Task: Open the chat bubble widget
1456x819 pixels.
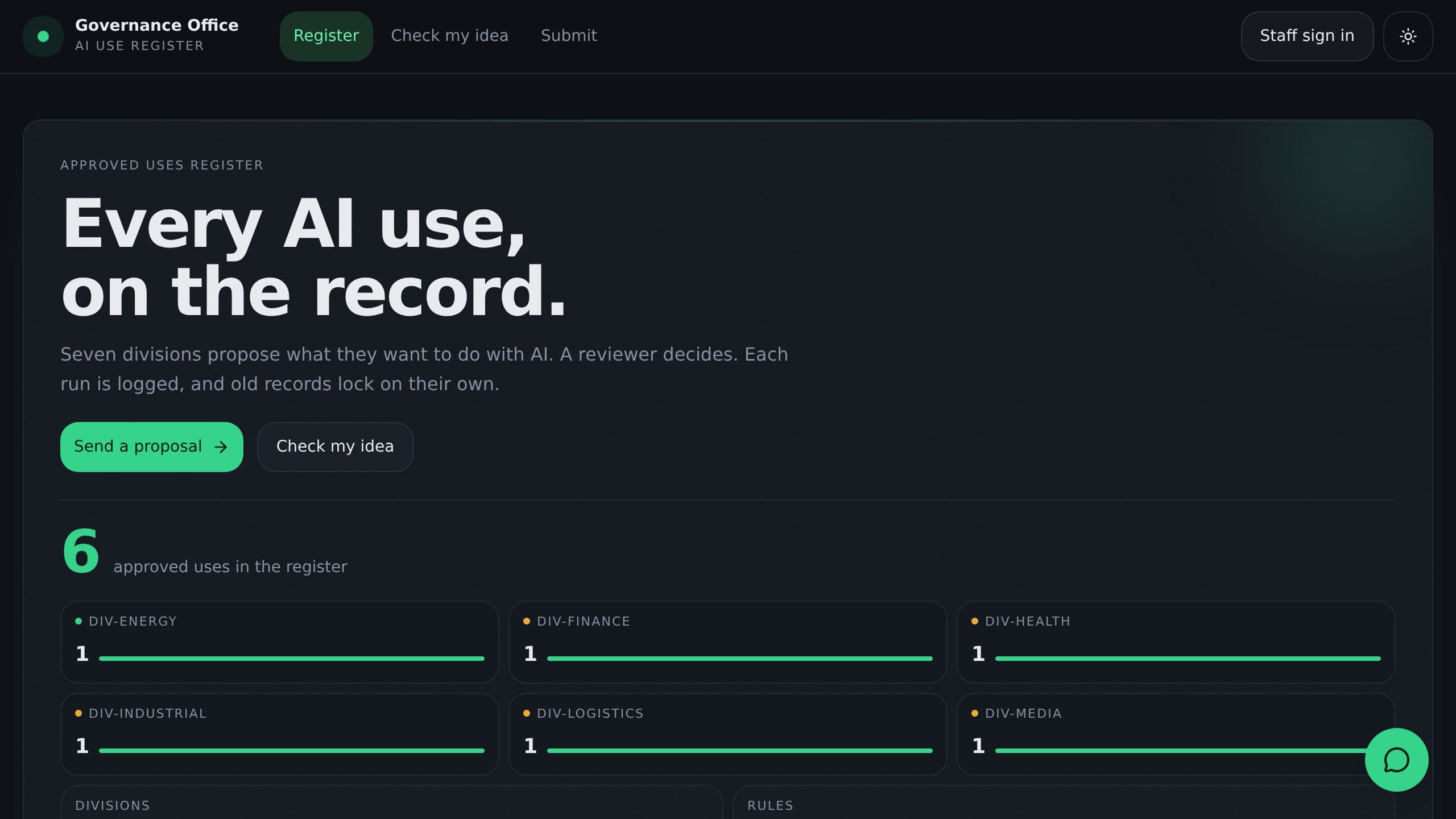Action: (x=1396, y=760)
